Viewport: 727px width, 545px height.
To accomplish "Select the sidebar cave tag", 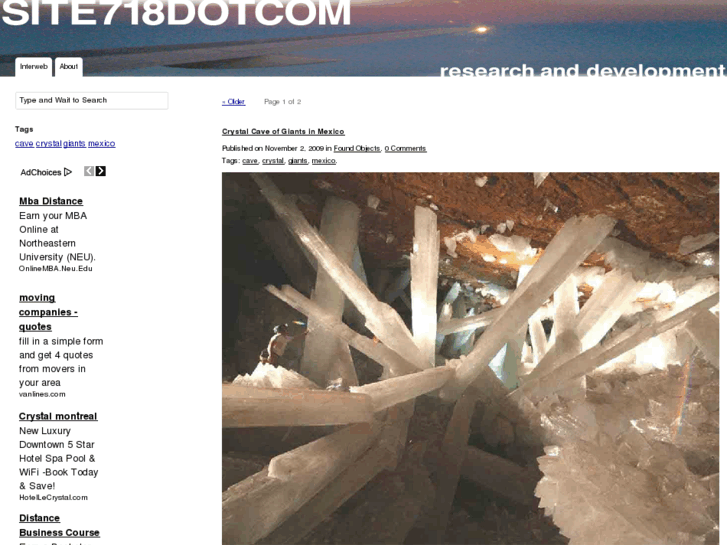I will tap(24, 143).
